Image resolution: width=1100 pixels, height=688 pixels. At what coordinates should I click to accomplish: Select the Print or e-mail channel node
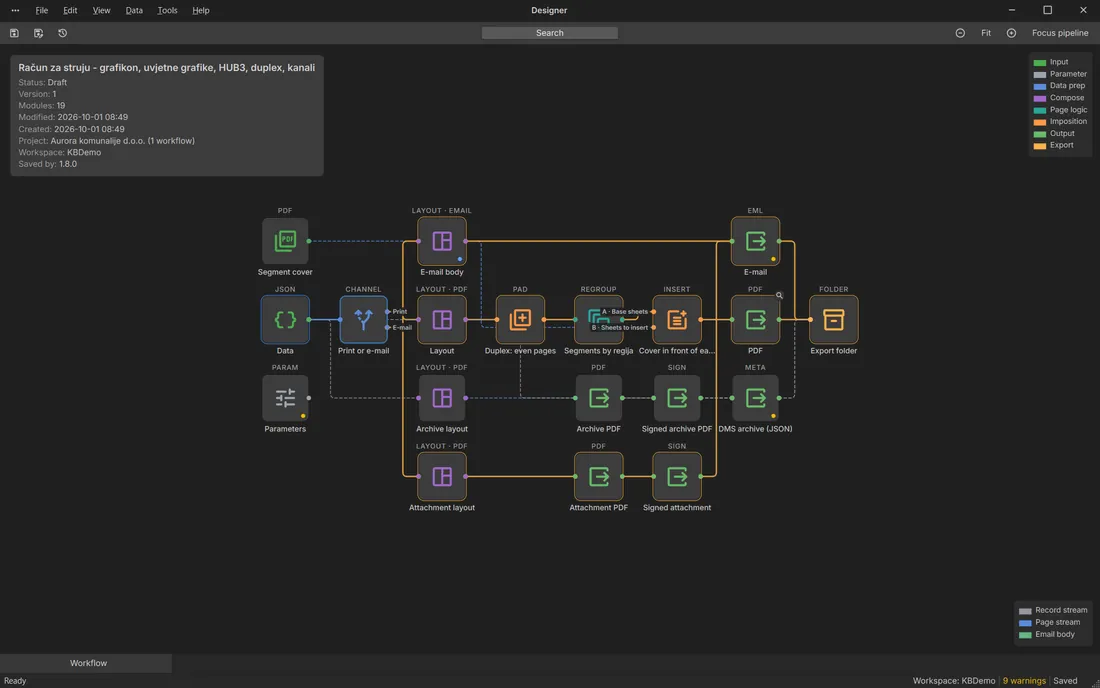pyautogui.click(x=363, y=320)
